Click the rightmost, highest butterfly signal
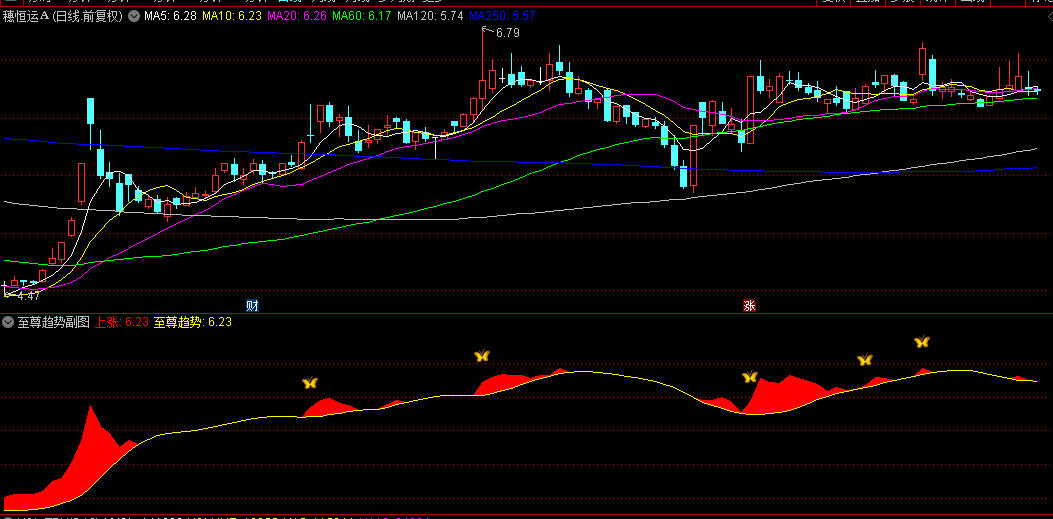The width and height of the screenshot is (1053, 519). (922, 342)
